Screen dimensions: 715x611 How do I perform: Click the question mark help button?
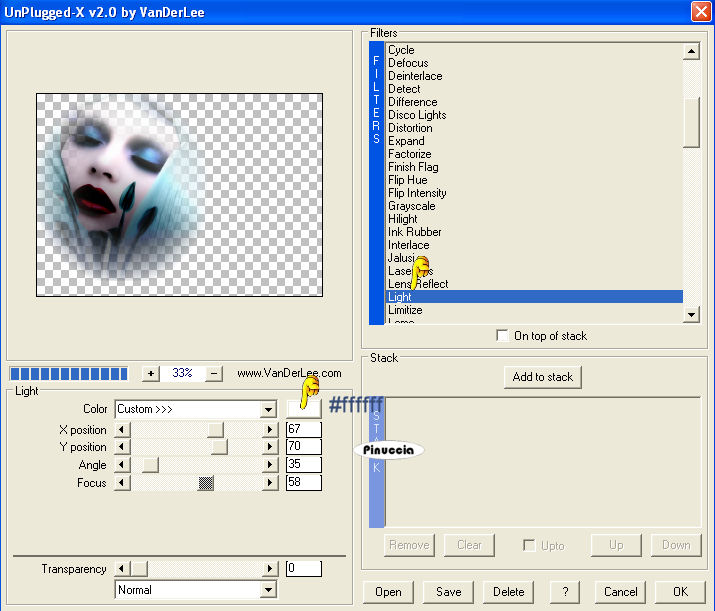click(565, 592)
